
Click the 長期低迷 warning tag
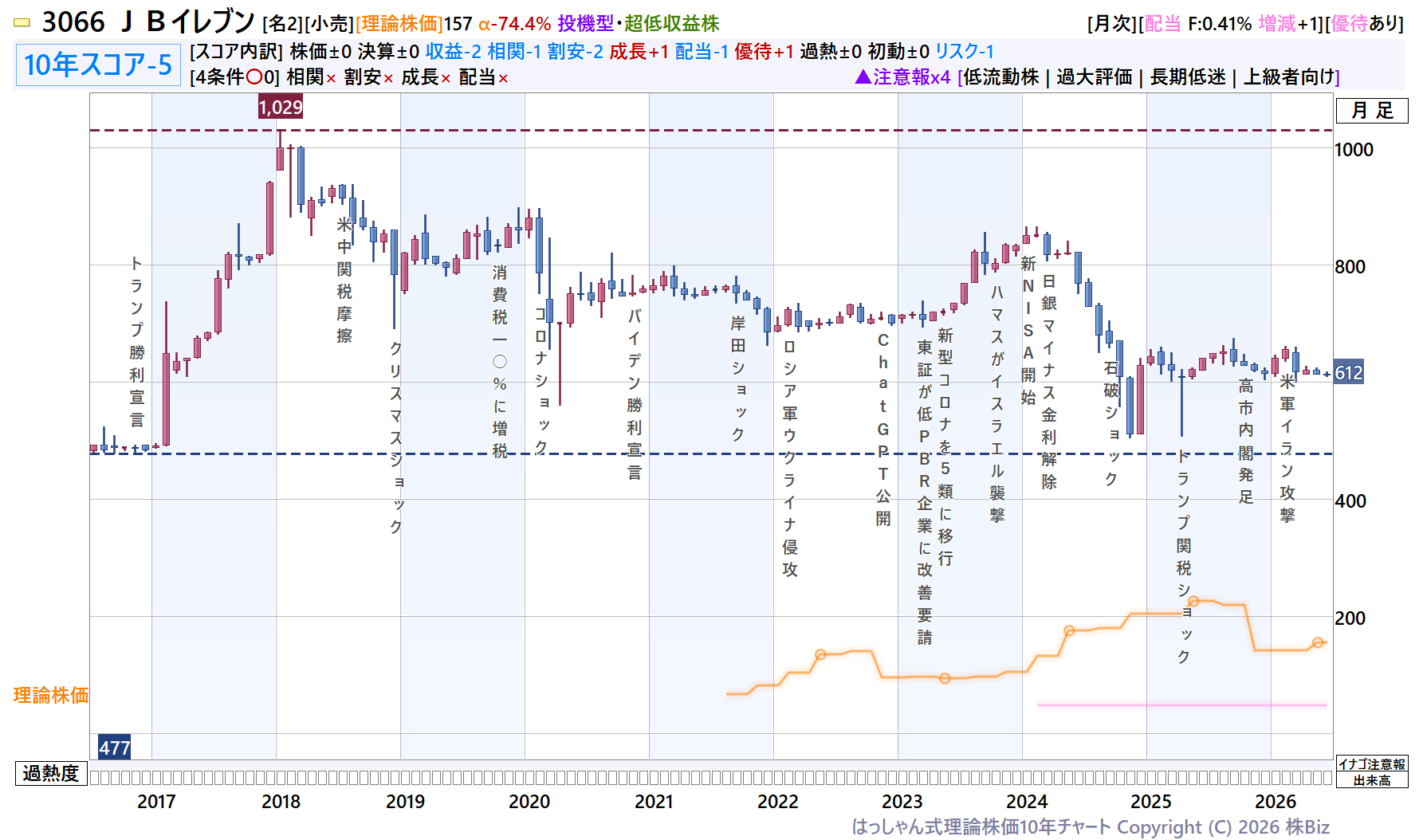[x=1188, y=77]
